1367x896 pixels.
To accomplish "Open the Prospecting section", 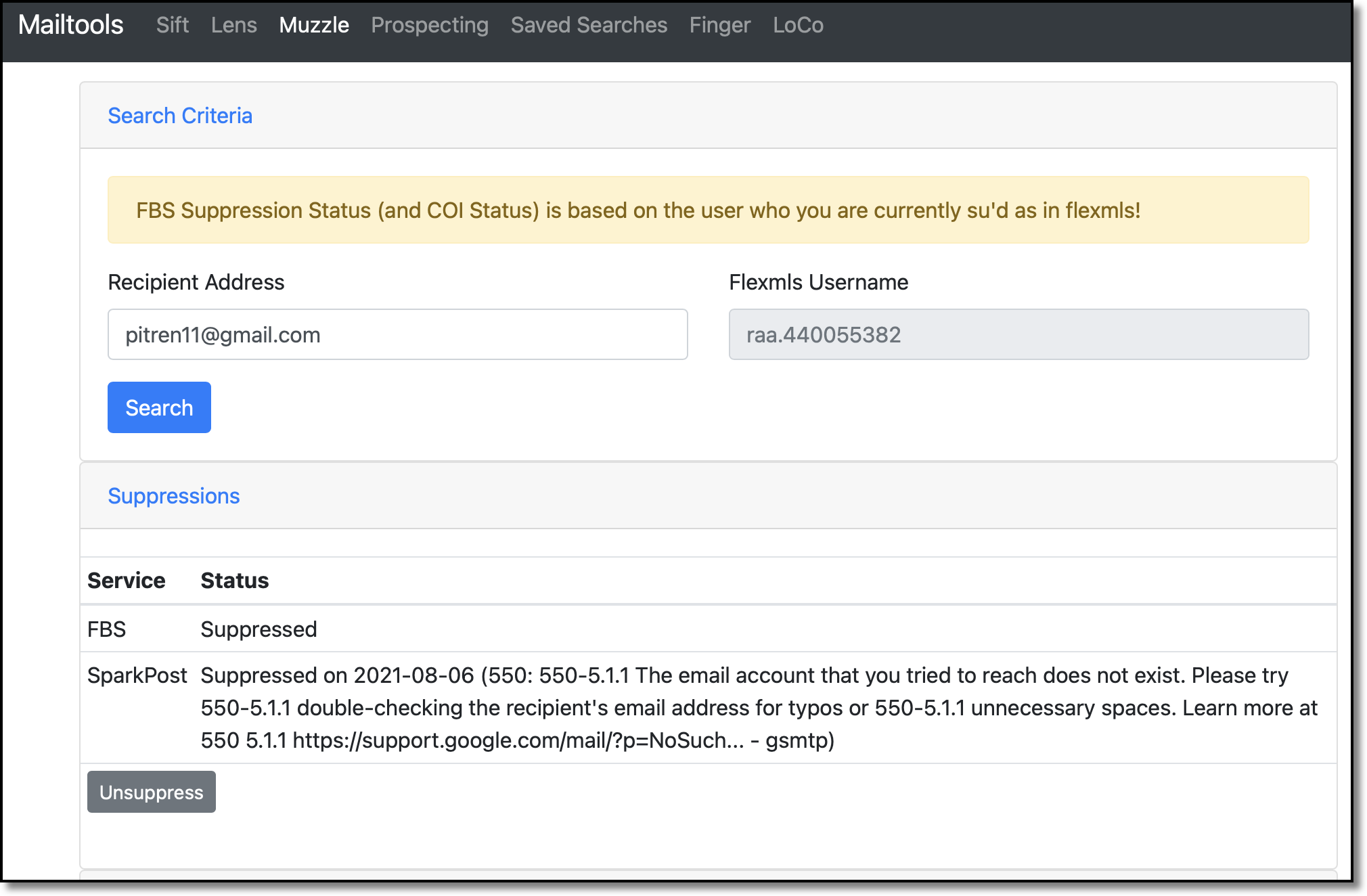I will point(430,25).
